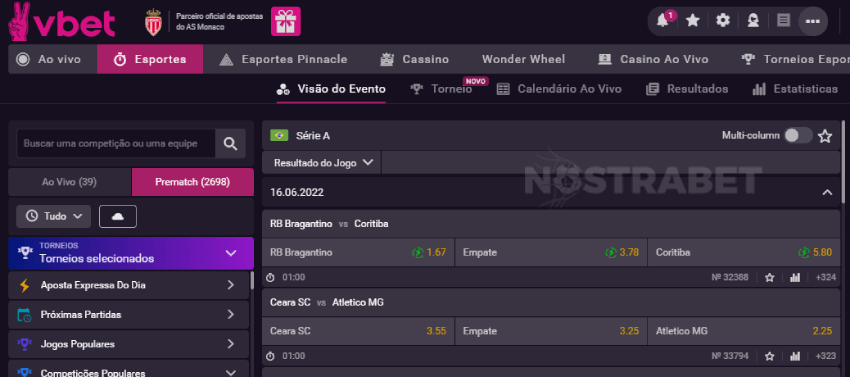Open the bet slip list icon

click(783, 21)
